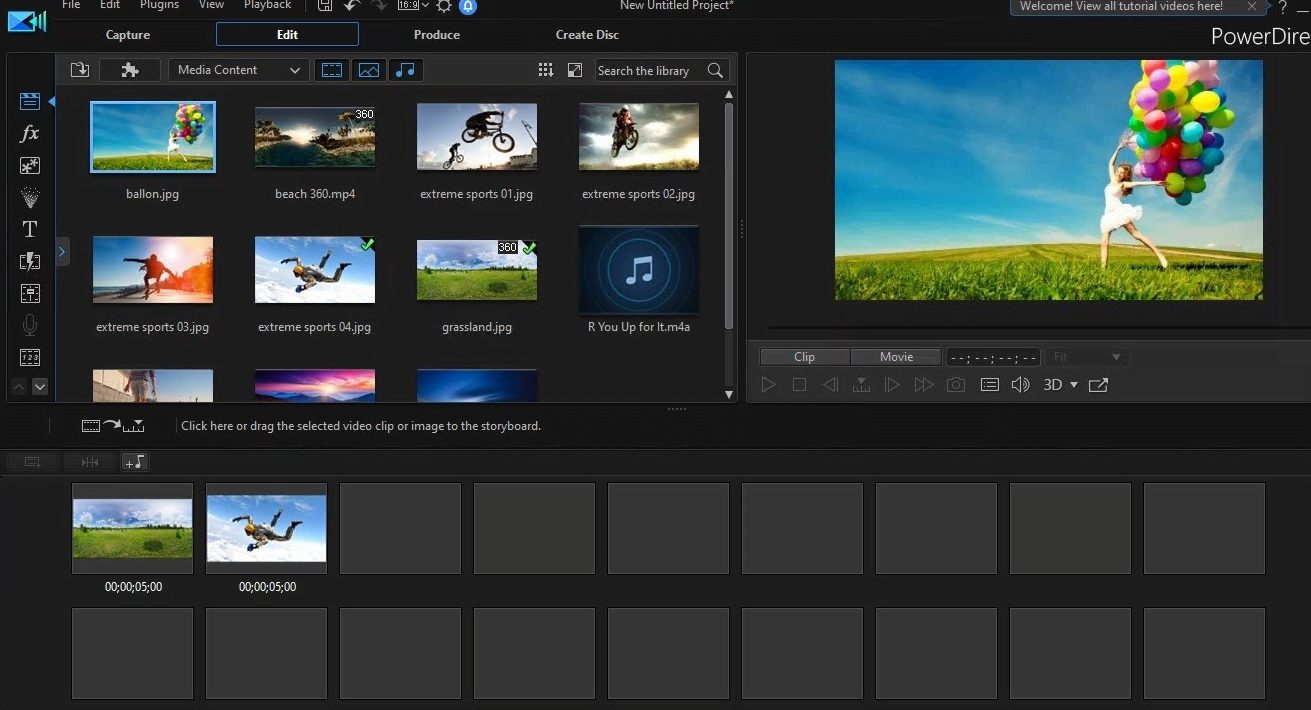The height and width of the screenshot is (710, 1311).
Task: Select the Movie preview mode button
Action: [x=895, y=356]
